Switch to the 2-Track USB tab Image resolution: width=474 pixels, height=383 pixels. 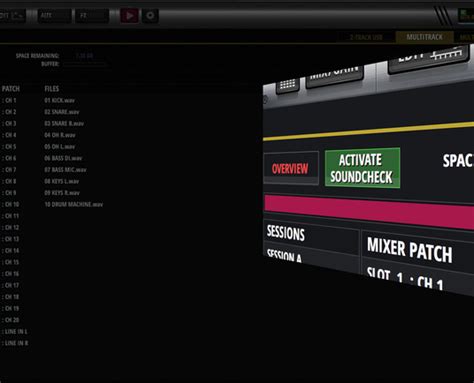coord(366,37)
